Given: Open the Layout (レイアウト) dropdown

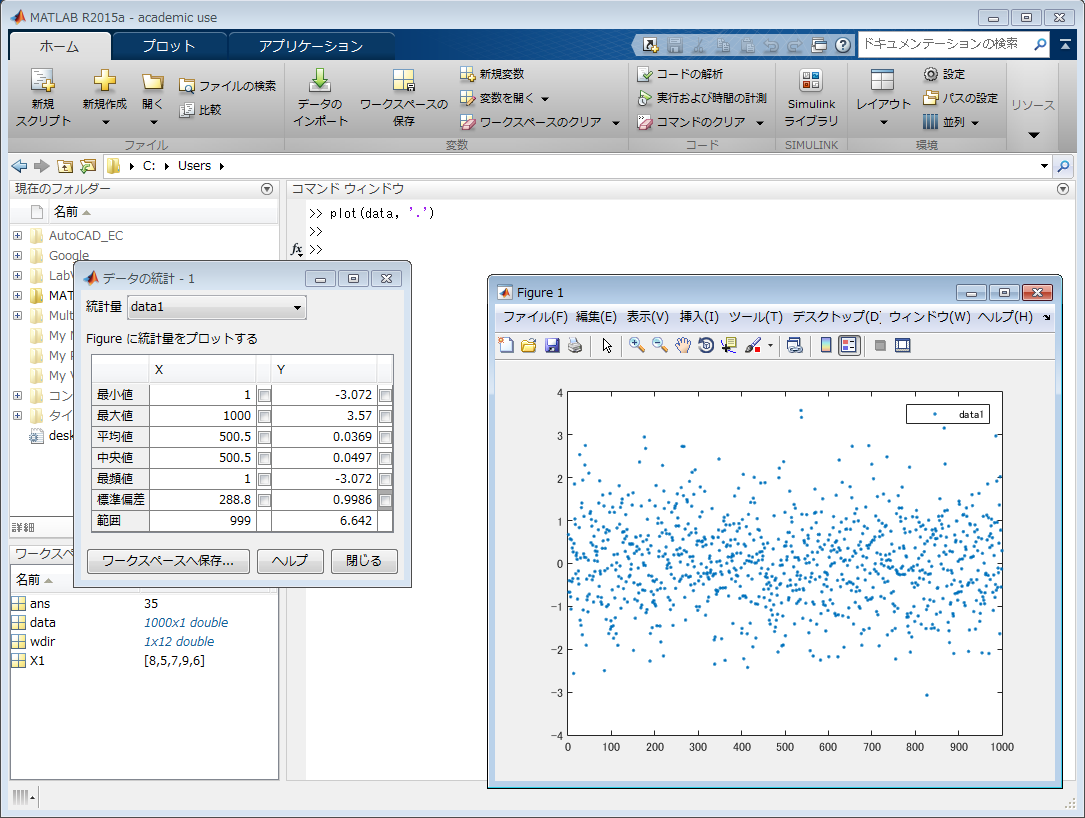Looking at the screenshot, I should (883, 99).
